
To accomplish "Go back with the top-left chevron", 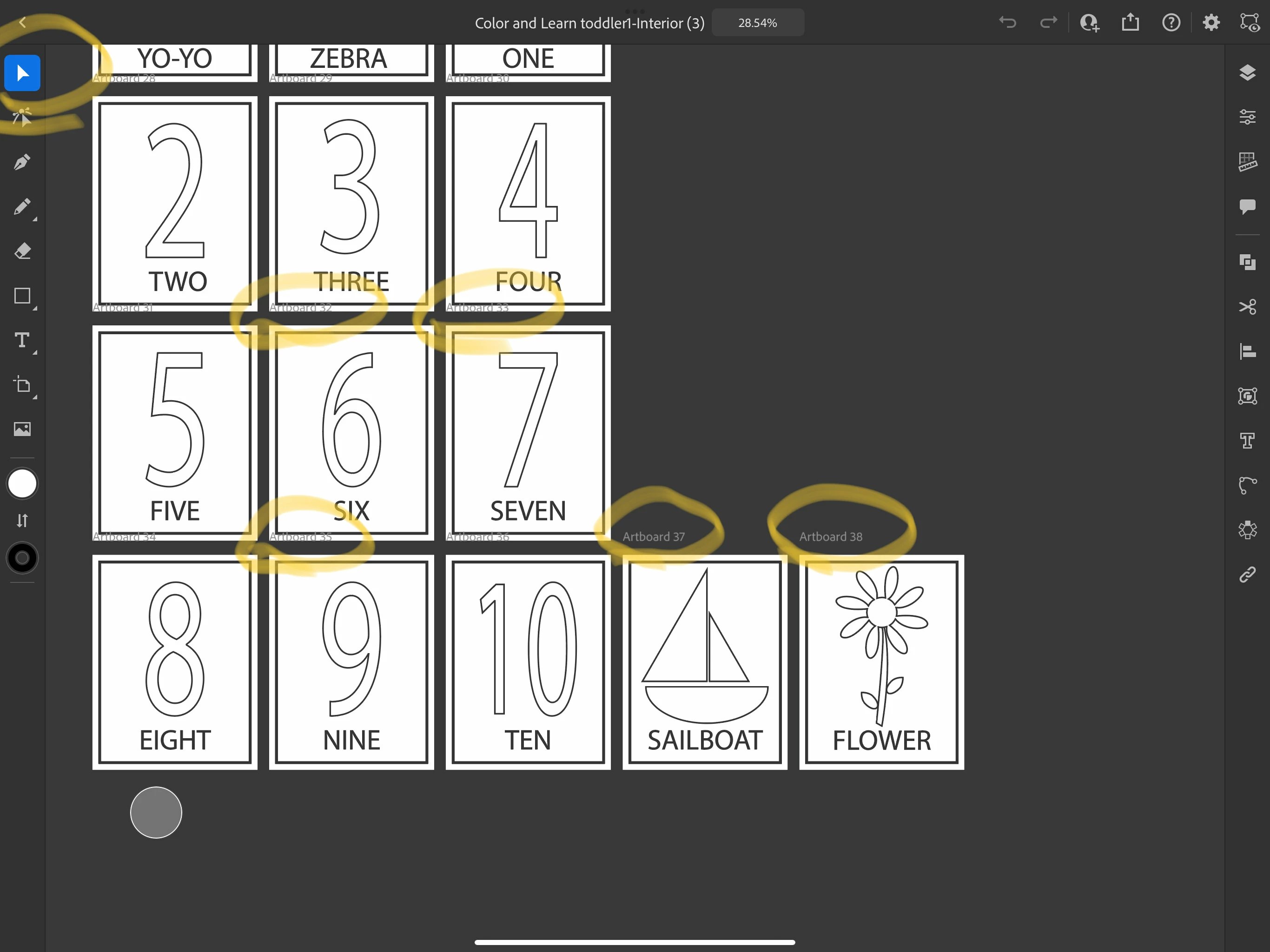I will click(23, 22).
